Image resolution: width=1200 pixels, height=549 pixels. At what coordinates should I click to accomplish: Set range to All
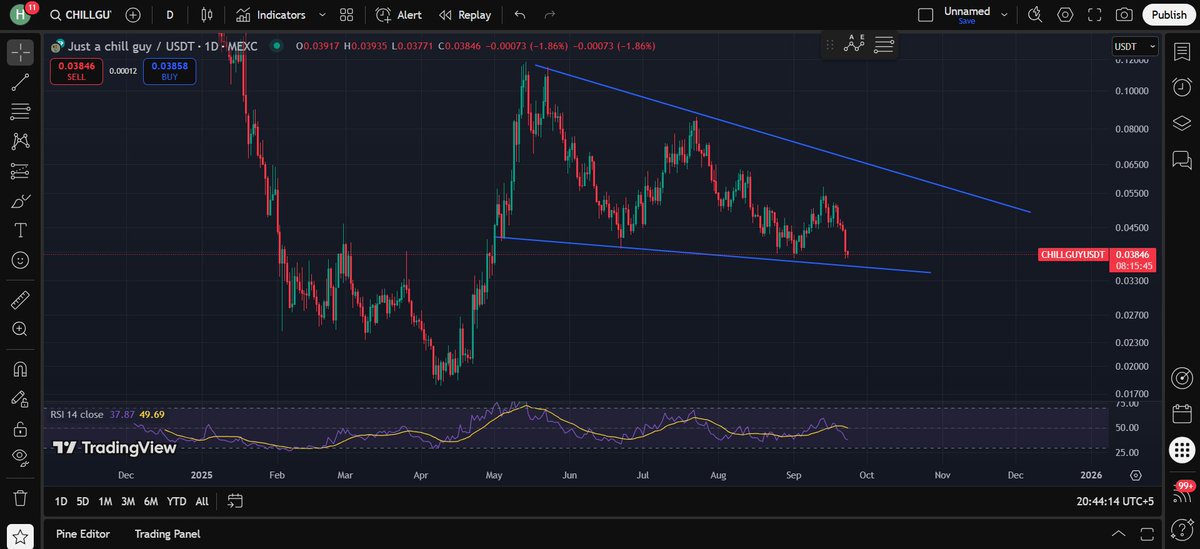click(x=202, y=501)
